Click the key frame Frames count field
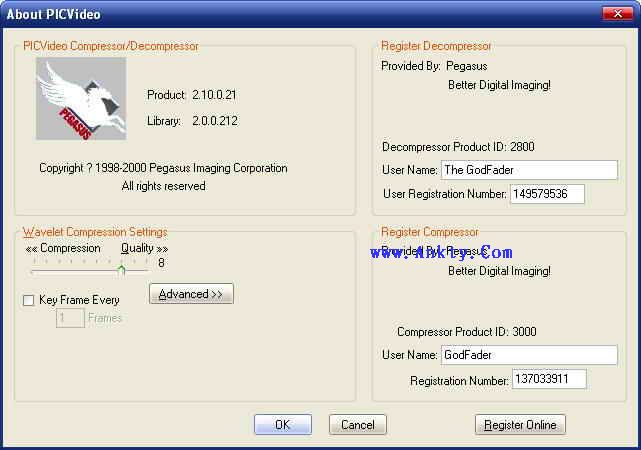The width and height of the screenshot is (641, 450). click(70, 318)
